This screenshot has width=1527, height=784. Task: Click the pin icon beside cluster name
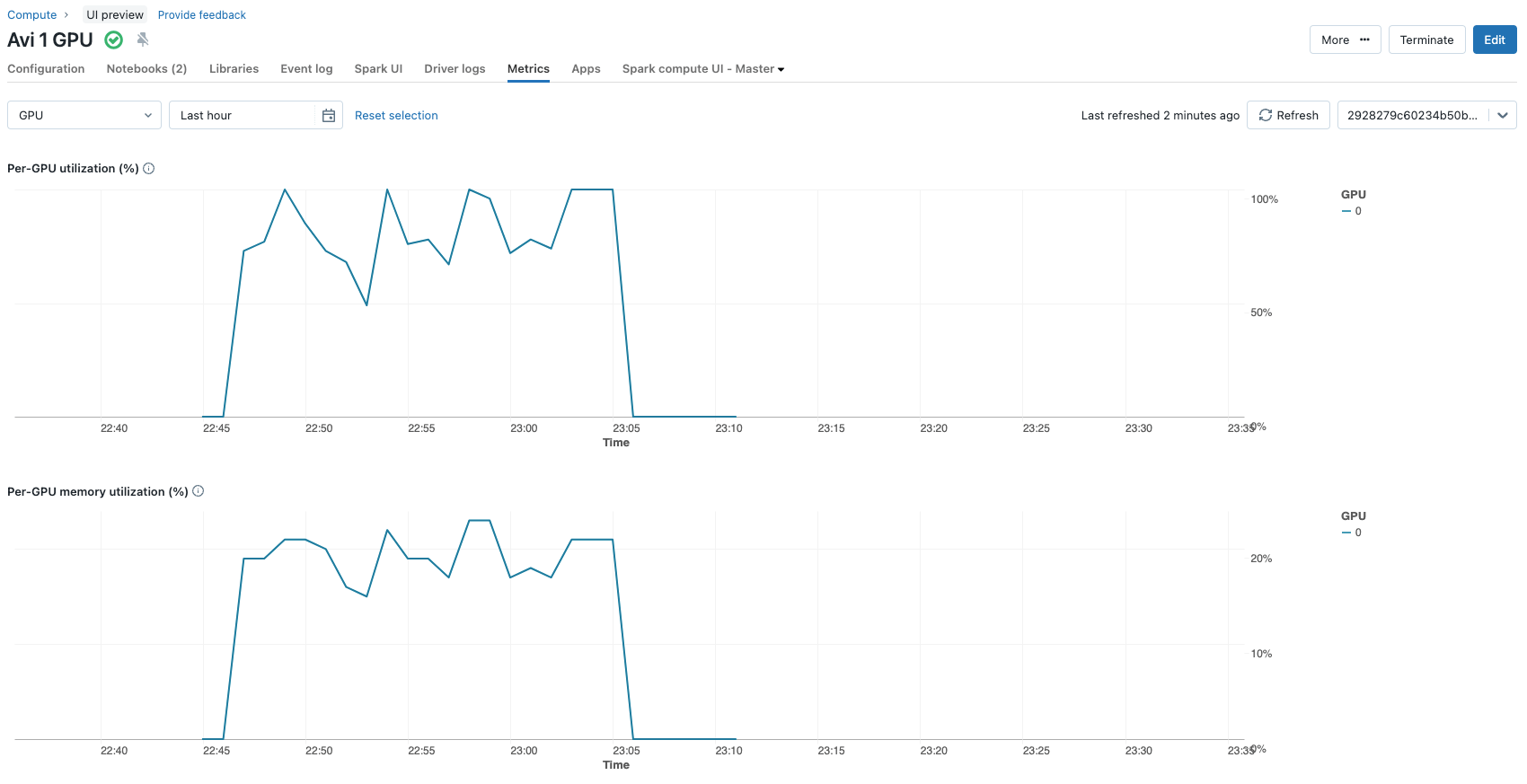[143, 40]
